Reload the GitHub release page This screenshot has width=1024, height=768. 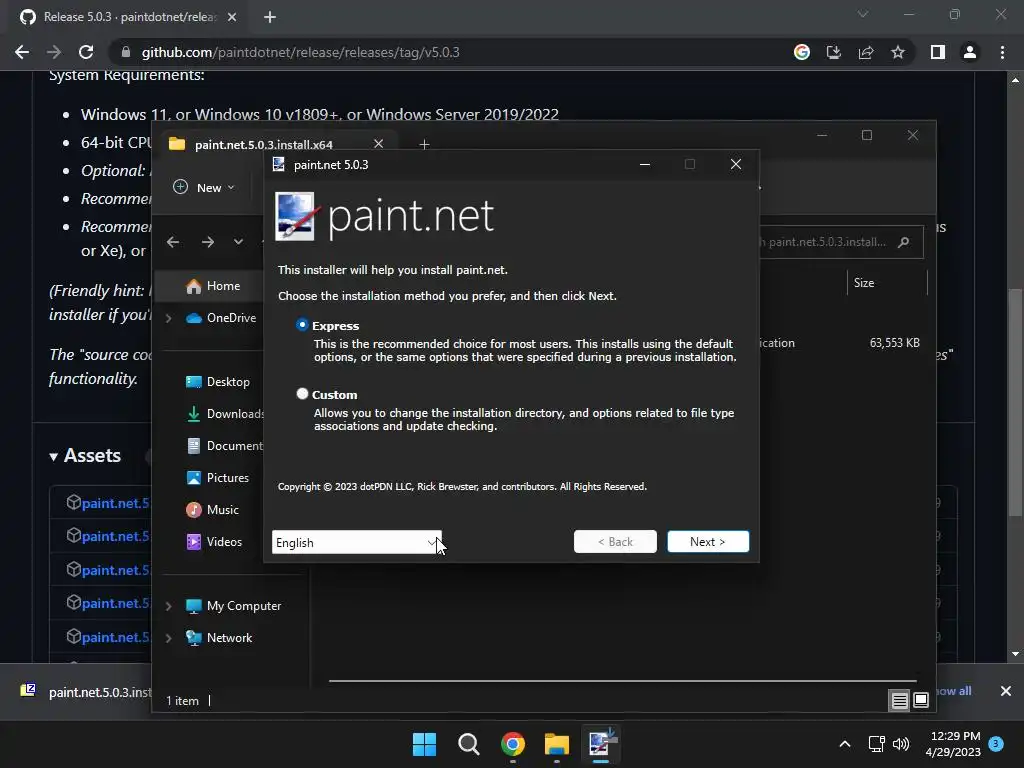tap(86, 52)
